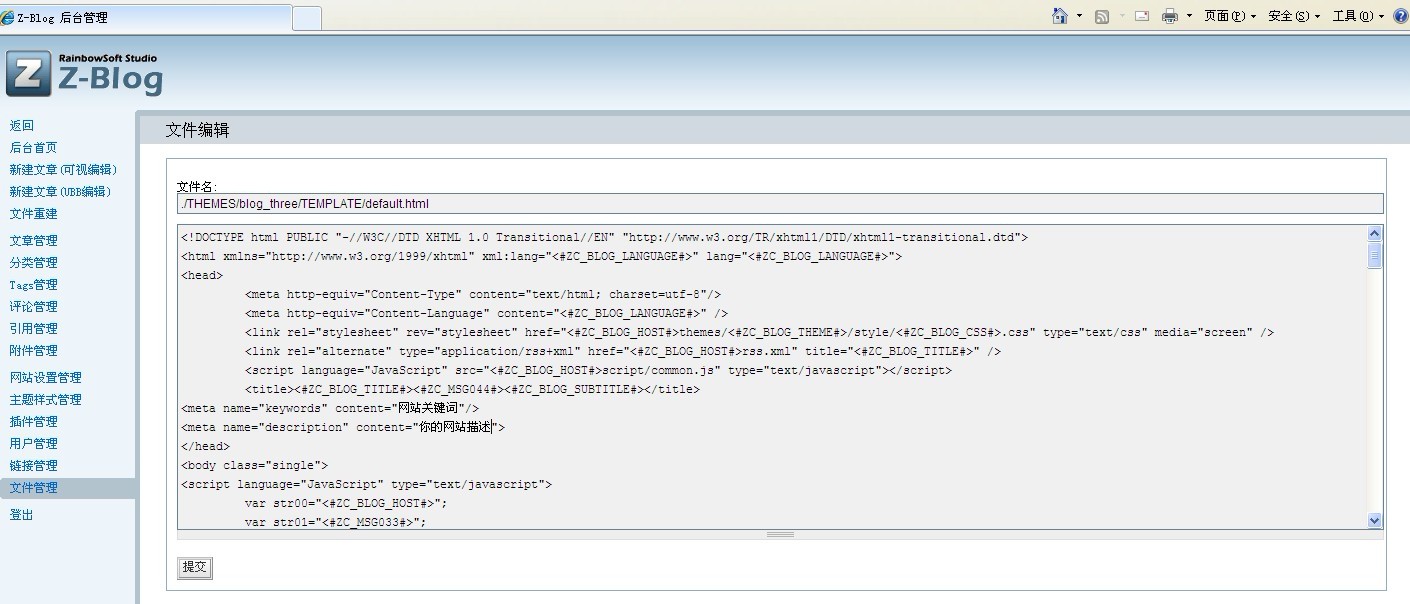Click the IE Home icon
This screenshot has width=1410, height=604.
pos(1060,16)
